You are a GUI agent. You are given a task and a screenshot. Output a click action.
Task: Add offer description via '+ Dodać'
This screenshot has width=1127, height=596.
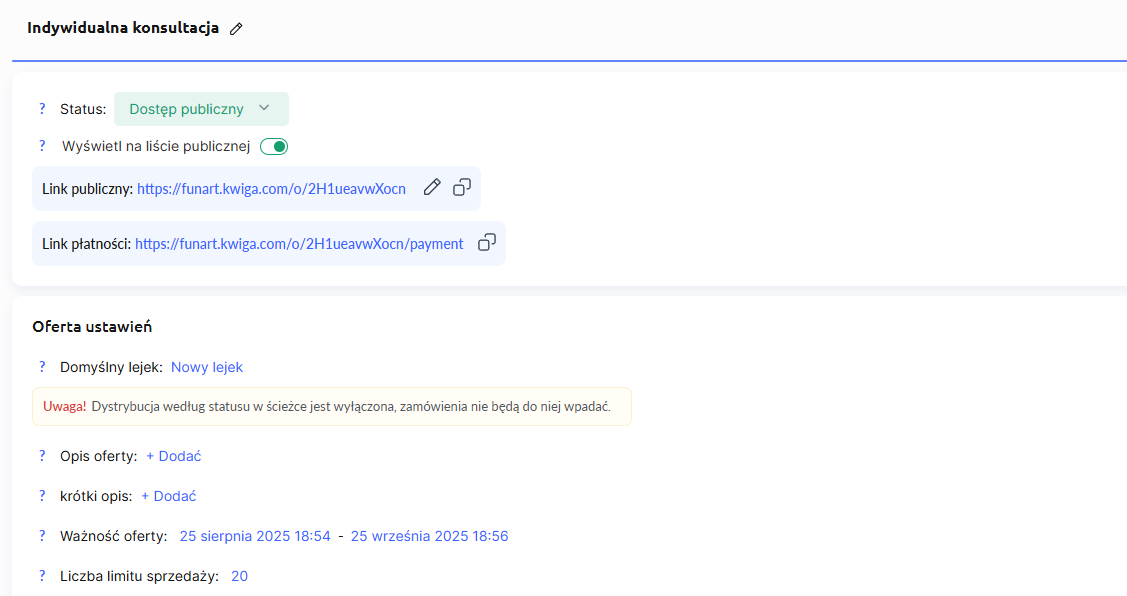(173, 457)
